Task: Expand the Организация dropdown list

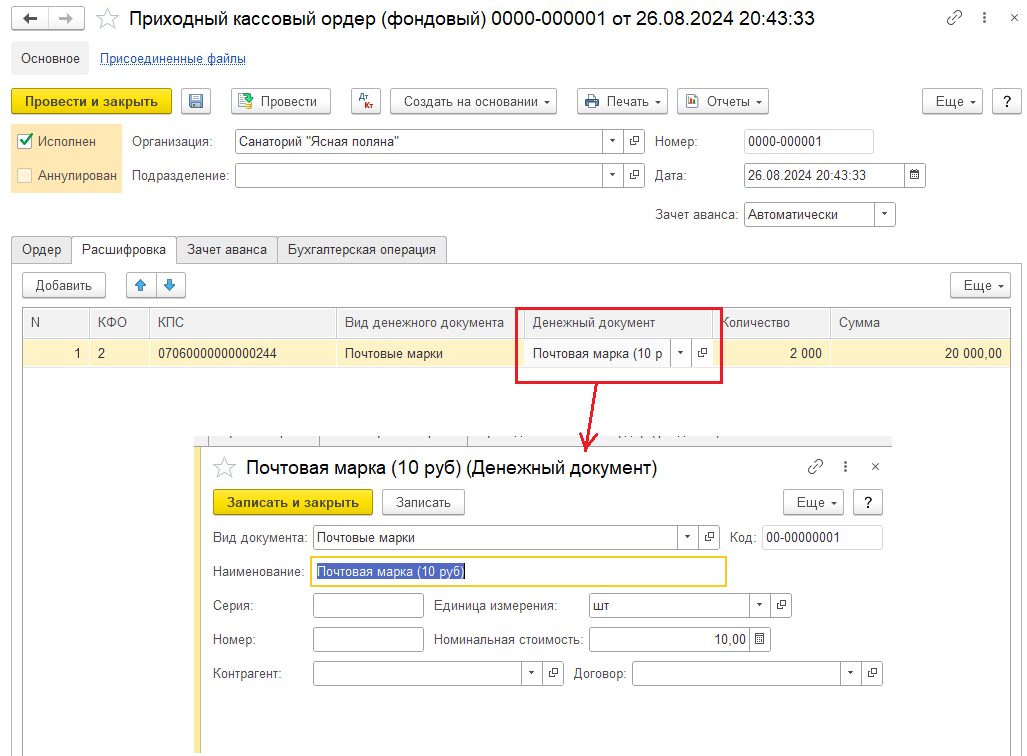Action: 612,141
